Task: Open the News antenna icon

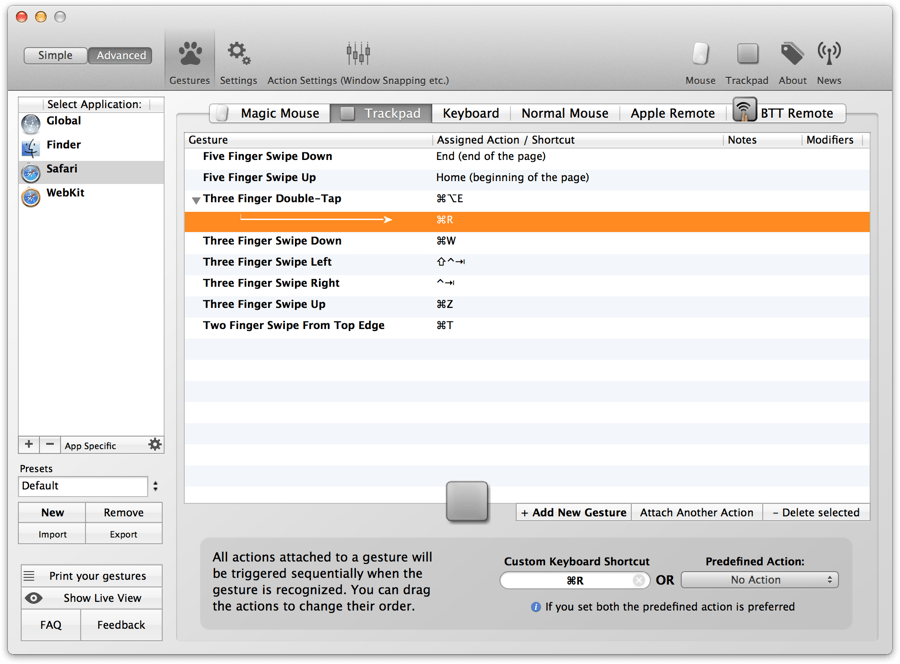Action: click(829, 53)
